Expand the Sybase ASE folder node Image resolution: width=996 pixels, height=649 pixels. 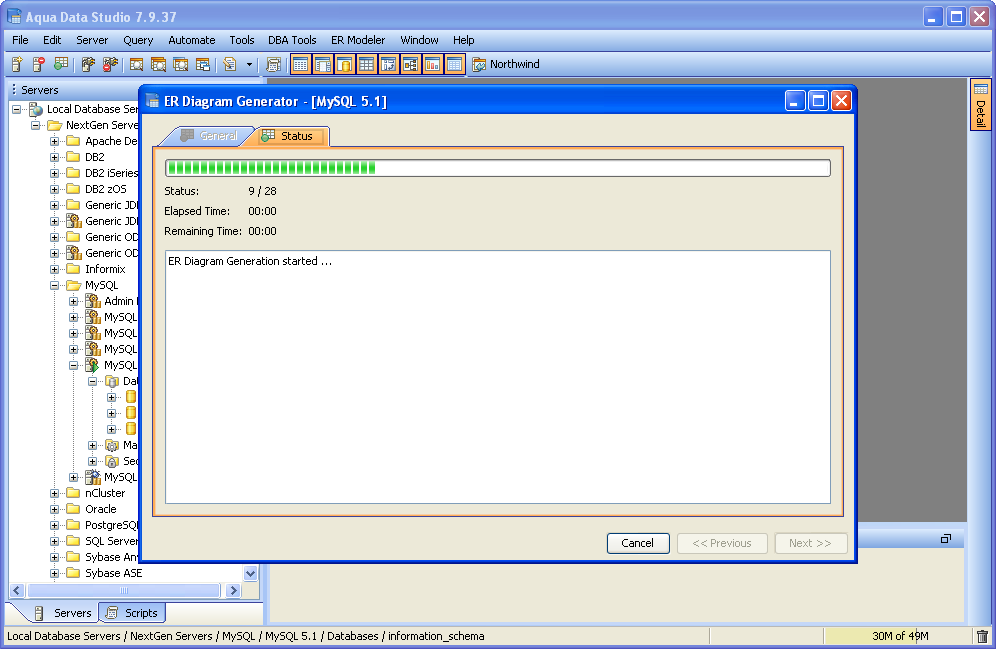tap(55, 573)
